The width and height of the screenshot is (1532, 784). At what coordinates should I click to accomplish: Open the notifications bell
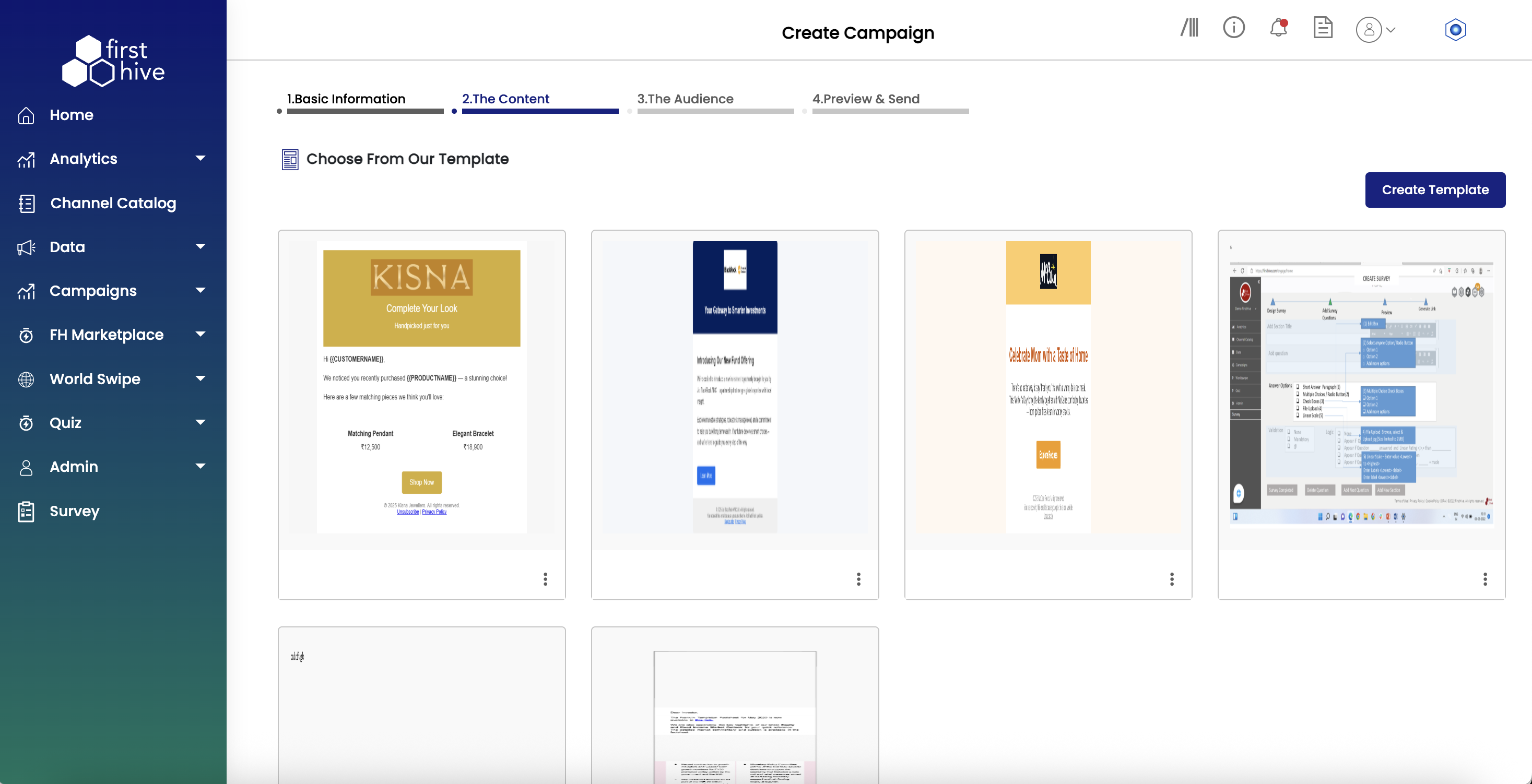pos(1279,27)
